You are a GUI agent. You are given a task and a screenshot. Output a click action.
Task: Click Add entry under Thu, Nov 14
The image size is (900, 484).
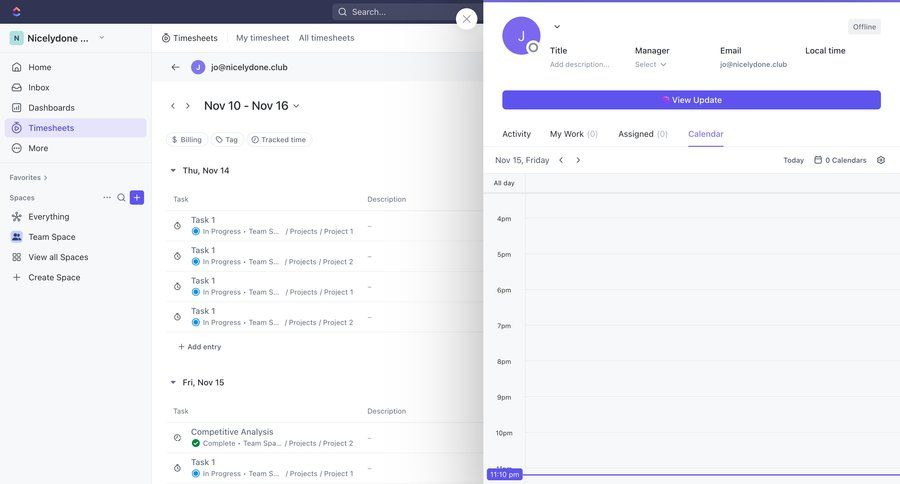pyautogui.click(x=200, y=347)
